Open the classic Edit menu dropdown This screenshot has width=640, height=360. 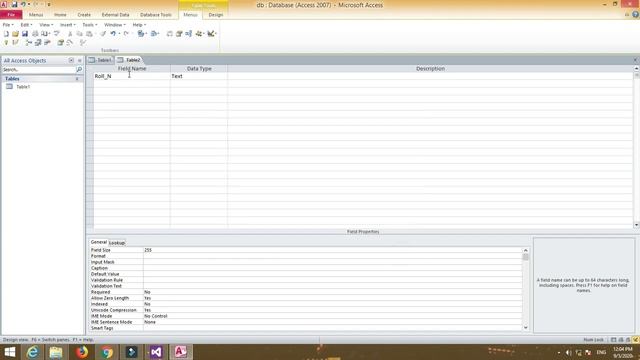(x=26, y=25)
